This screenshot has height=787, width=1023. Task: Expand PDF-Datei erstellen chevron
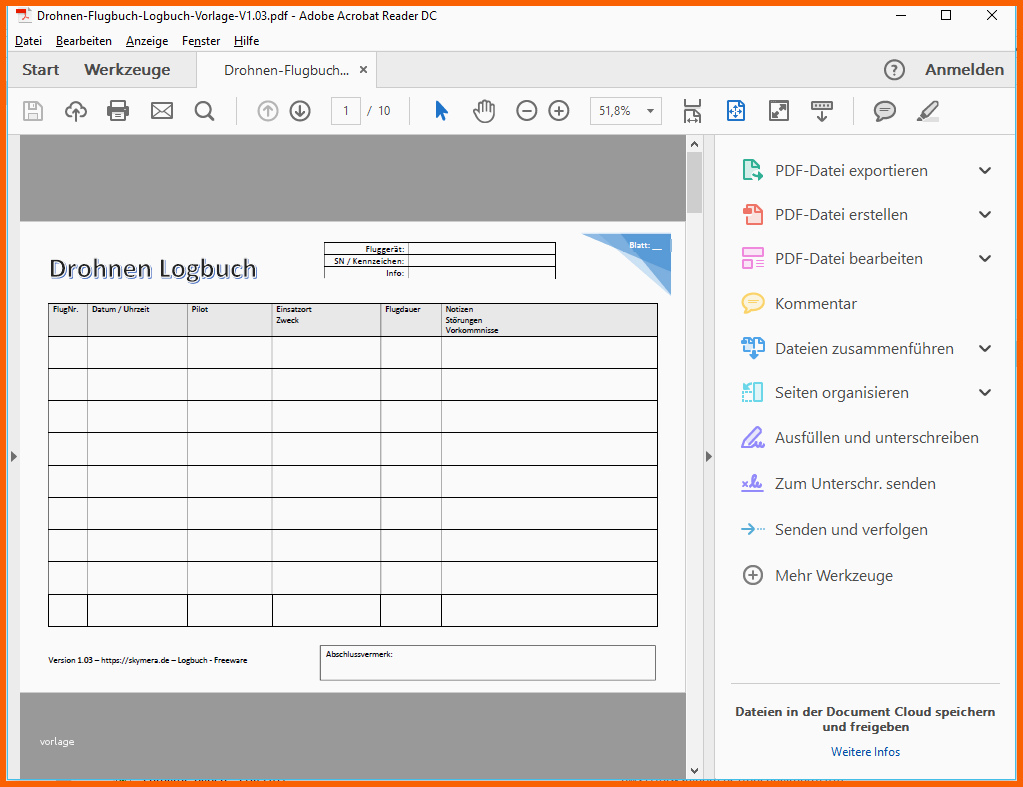coord(985,215)
